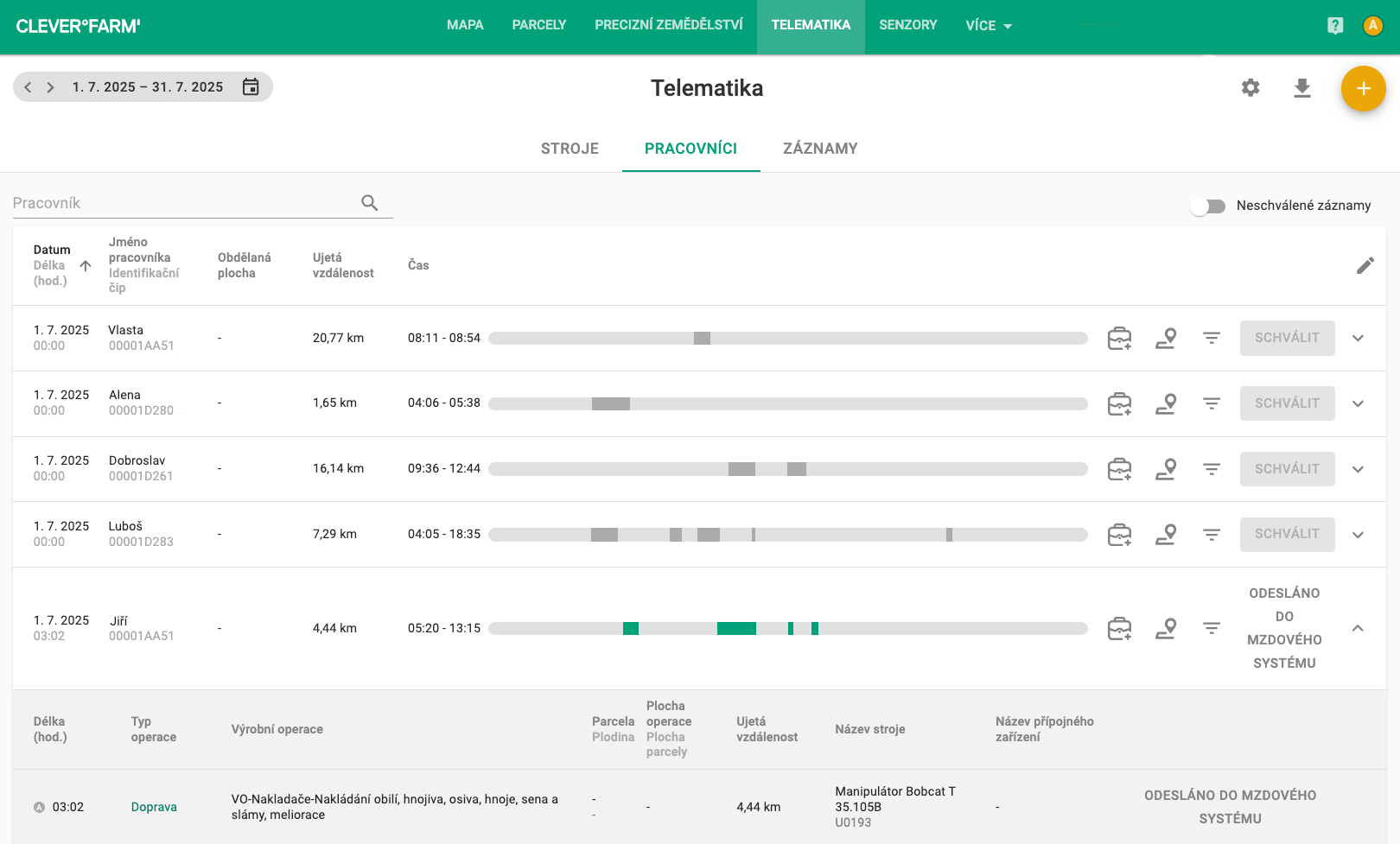Click green segment on Jiří timeline
The height and width of the screenshot is (844, 1400).
736,628
